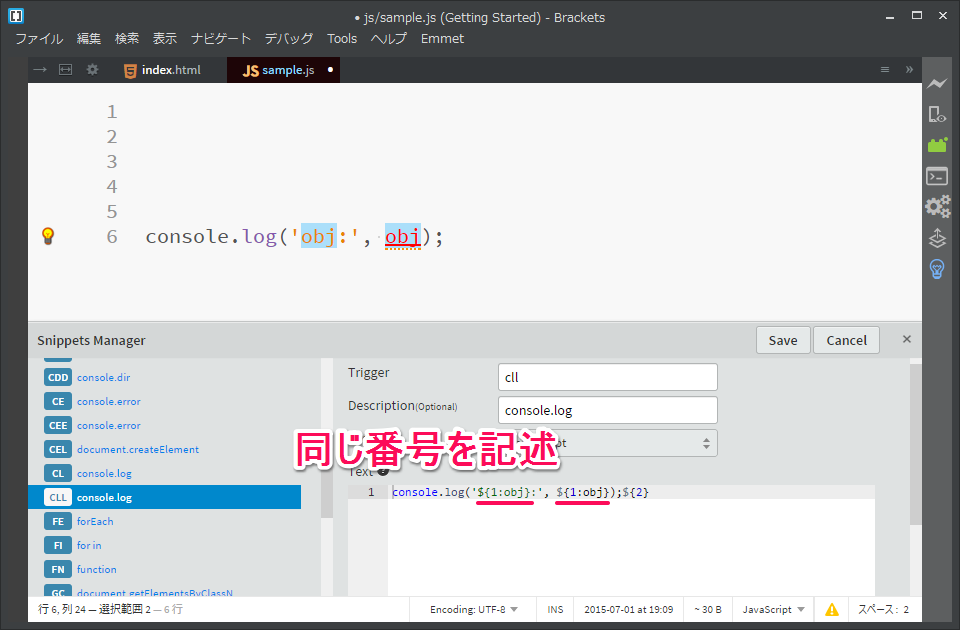Select the FN function snippet

165,569
